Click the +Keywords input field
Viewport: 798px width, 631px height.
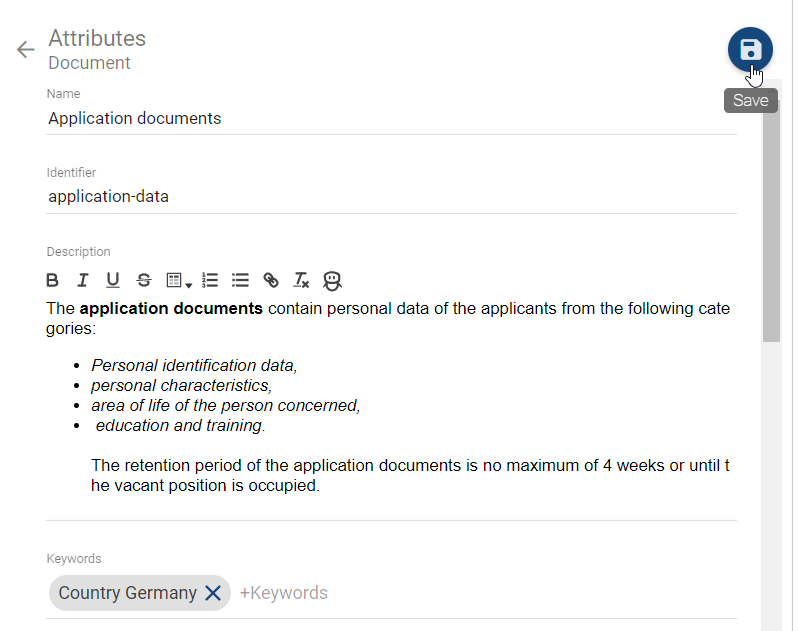coord(284,593)
